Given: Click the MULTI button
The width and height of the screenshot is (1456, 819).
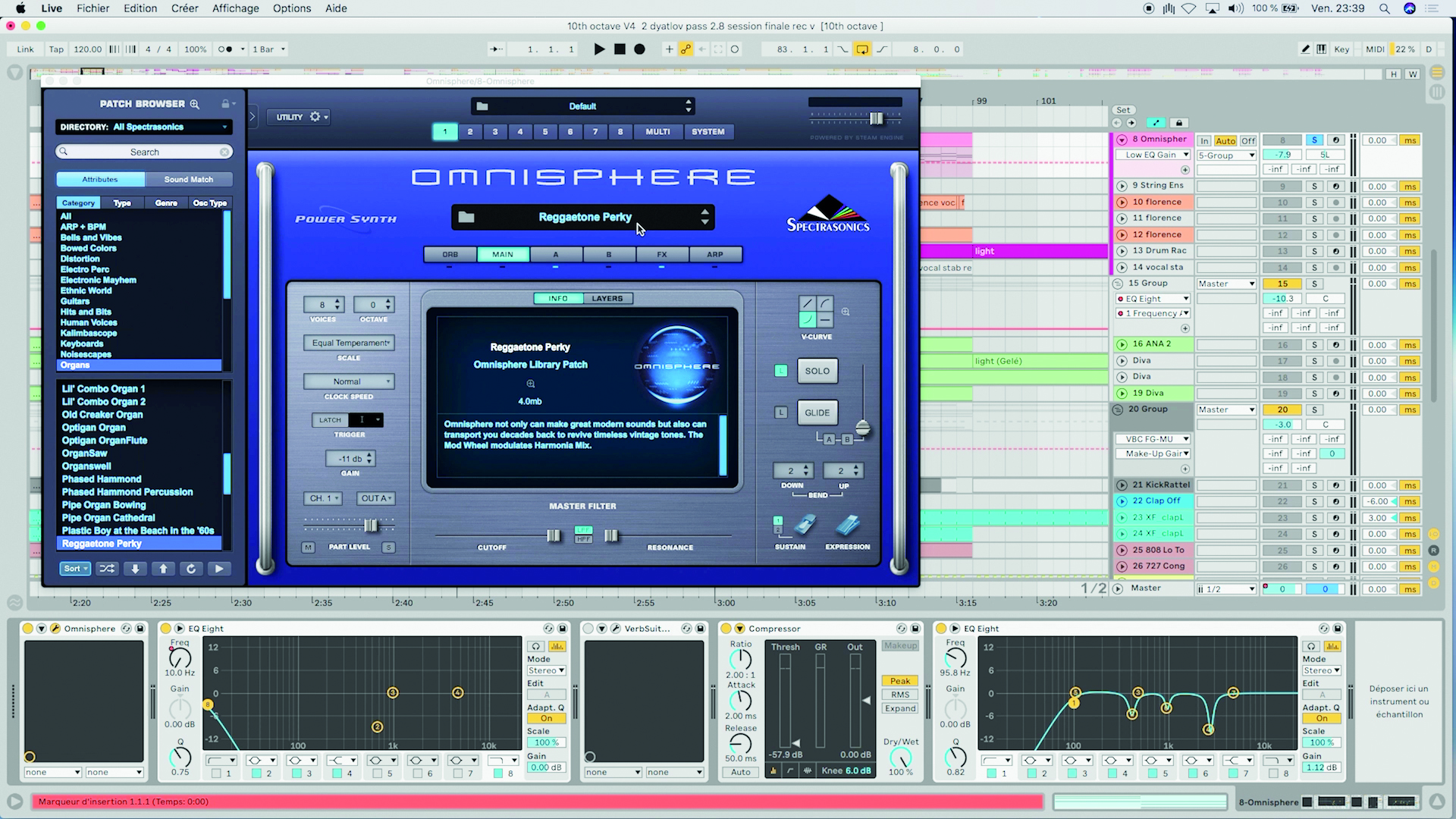Looking at the screenshot, I should 657,132.
